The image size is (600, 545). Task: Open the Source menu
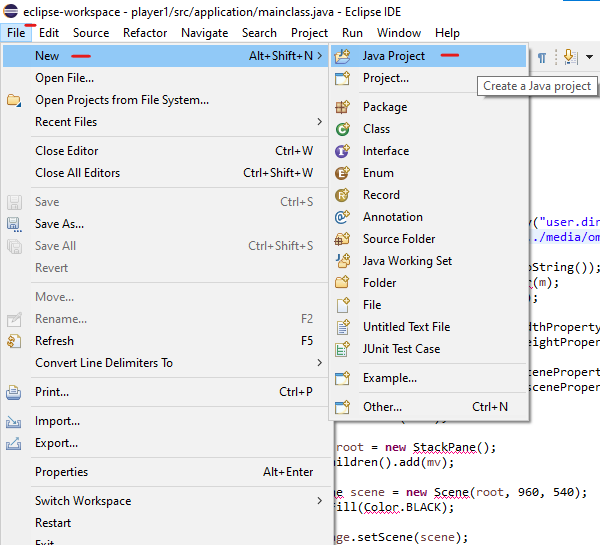pyautogui.click(x=91, y=33)
